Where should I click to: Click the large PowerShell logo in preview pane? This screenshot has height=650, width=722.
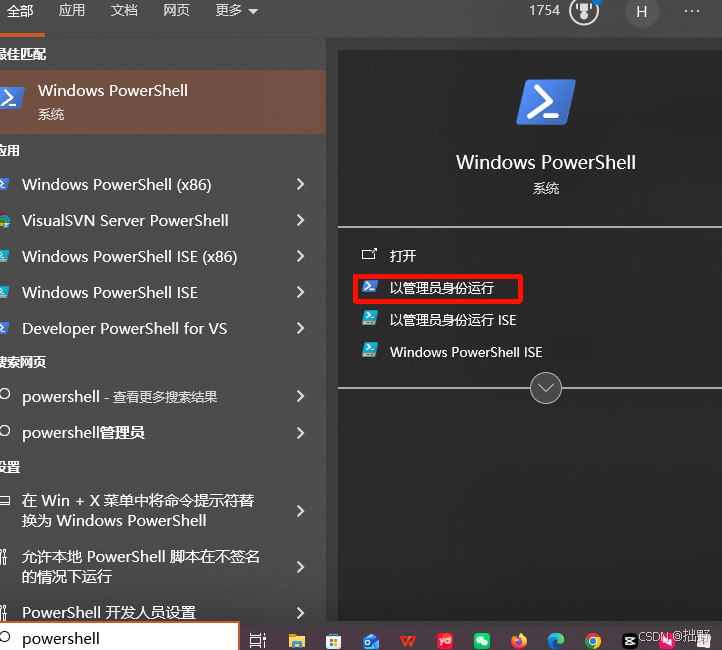click(546, 102)
